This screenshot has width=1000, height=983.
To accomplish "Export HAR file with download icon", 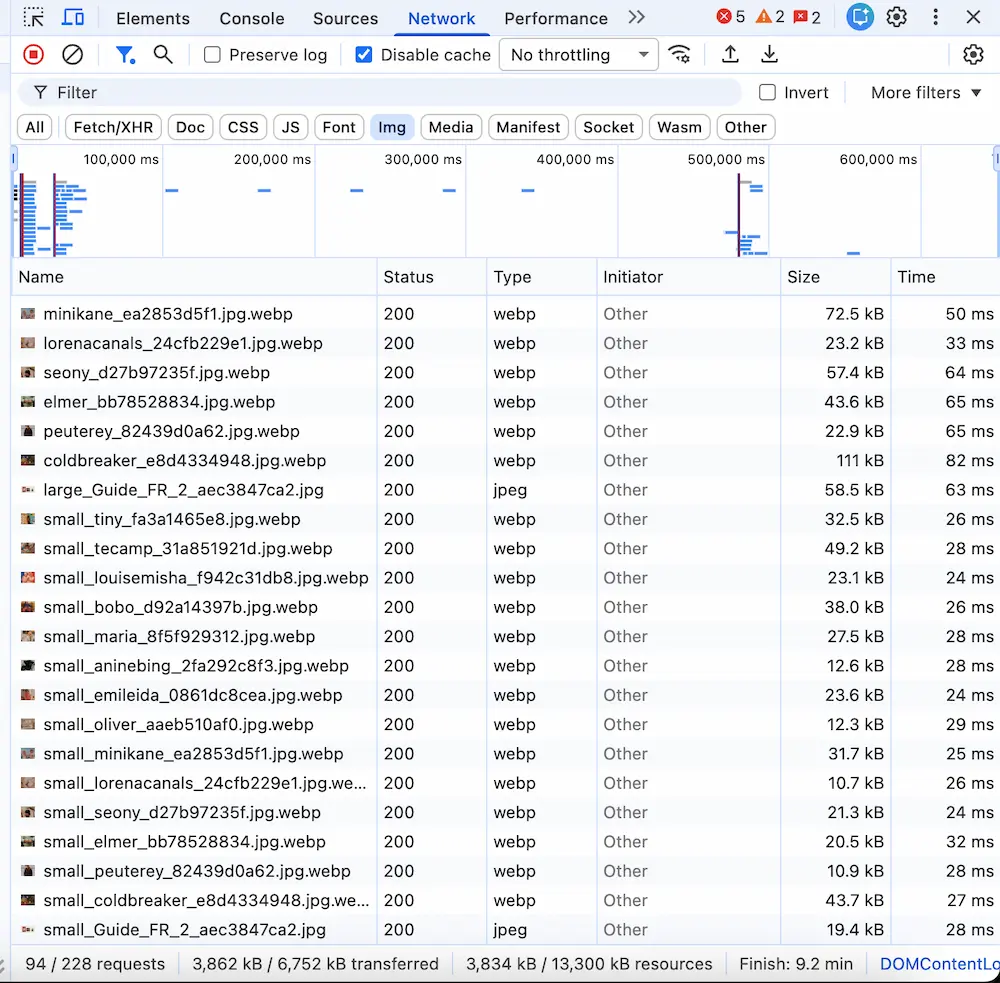I will pyautogui.click(x=769, y=55).
